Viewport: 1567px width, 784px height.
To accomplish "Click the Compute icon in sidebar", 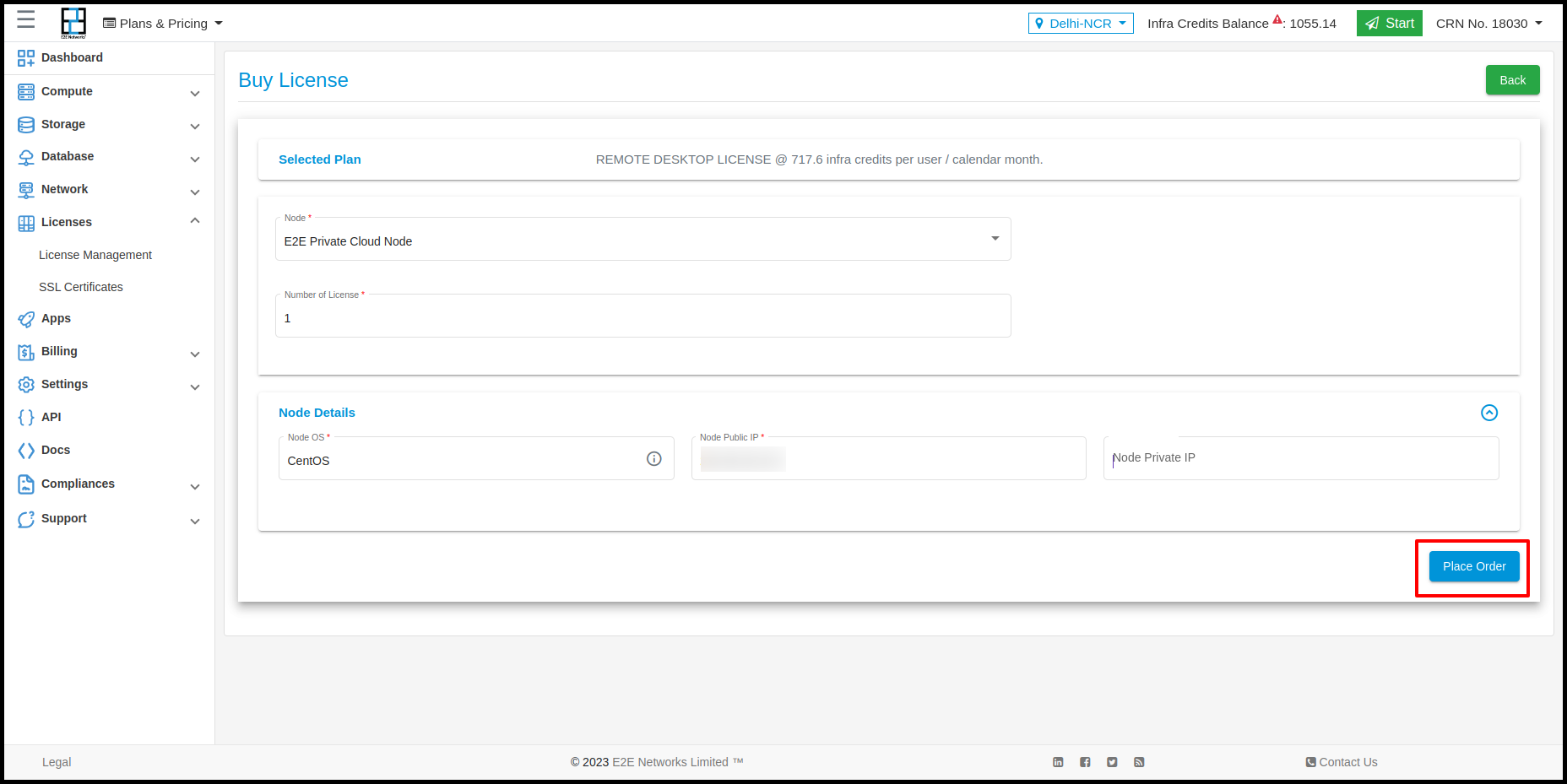I will [26, 92].
